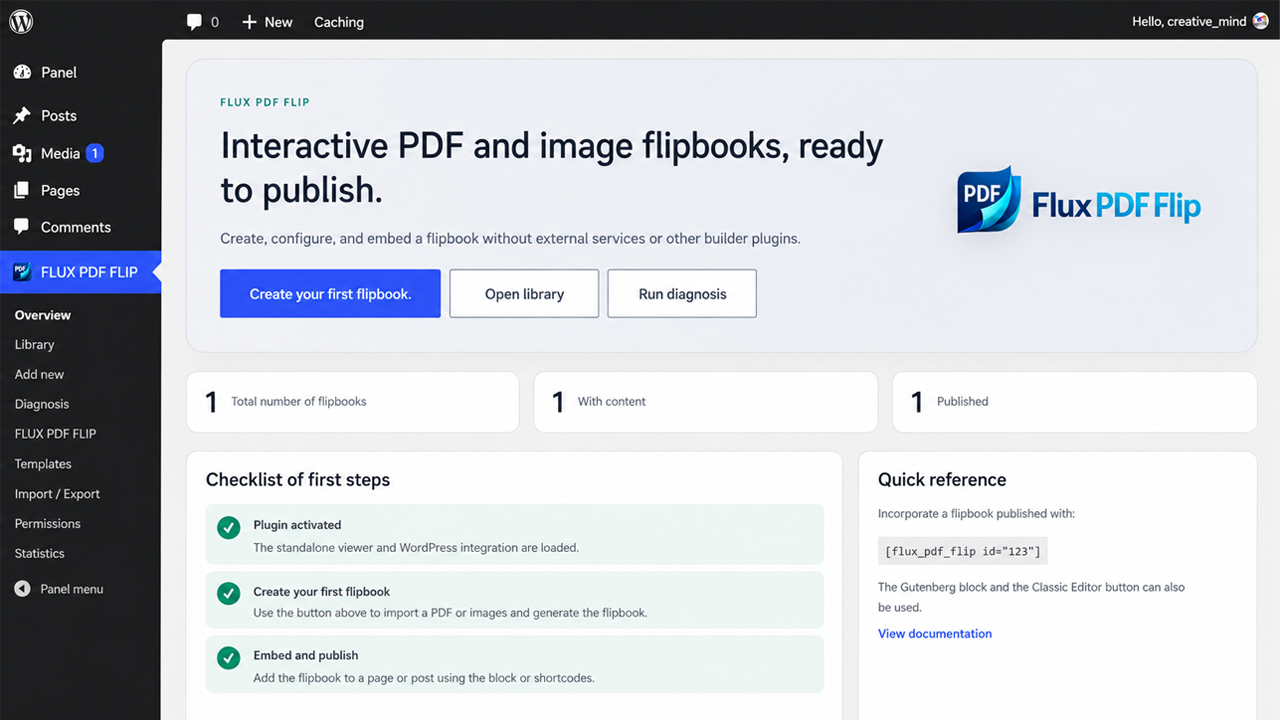This screenshot has width=1280, height=720.
Task: Click Create your first flipbook button
Action: coord(330,294)
